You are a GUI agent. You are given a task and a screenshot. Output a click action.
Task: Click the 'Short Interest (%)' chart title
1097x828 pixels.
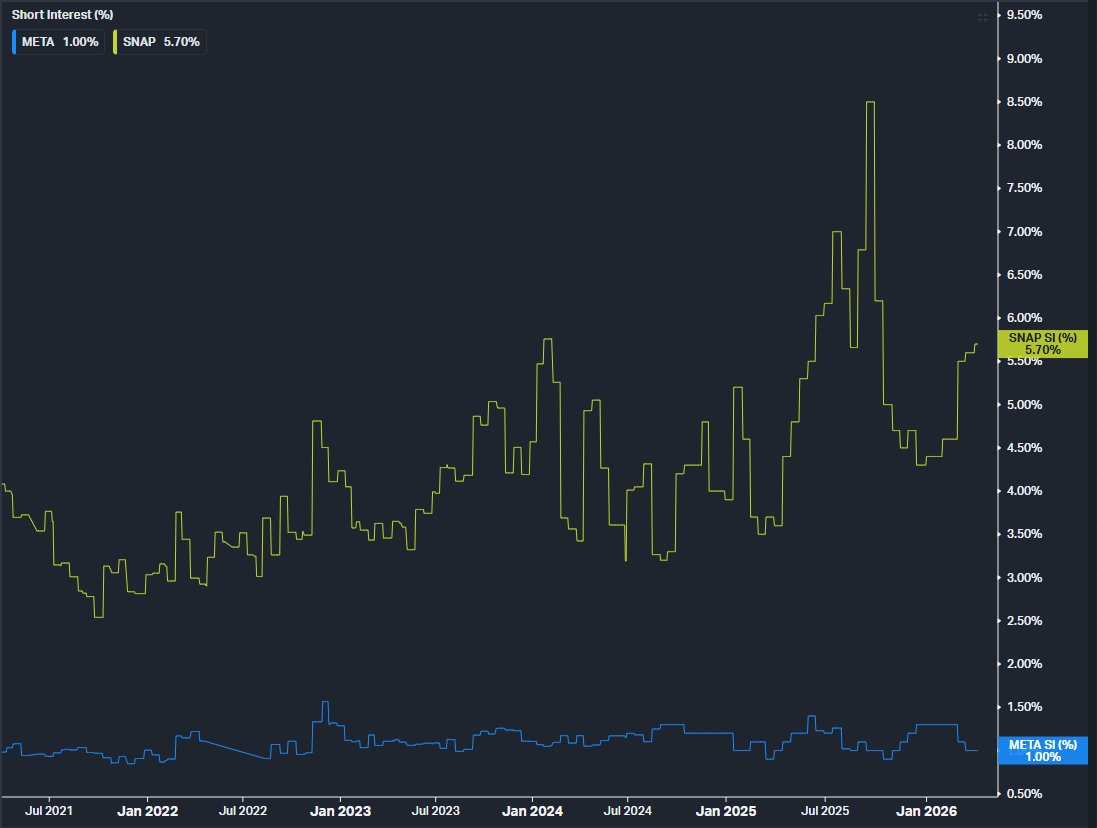point(62,15)
